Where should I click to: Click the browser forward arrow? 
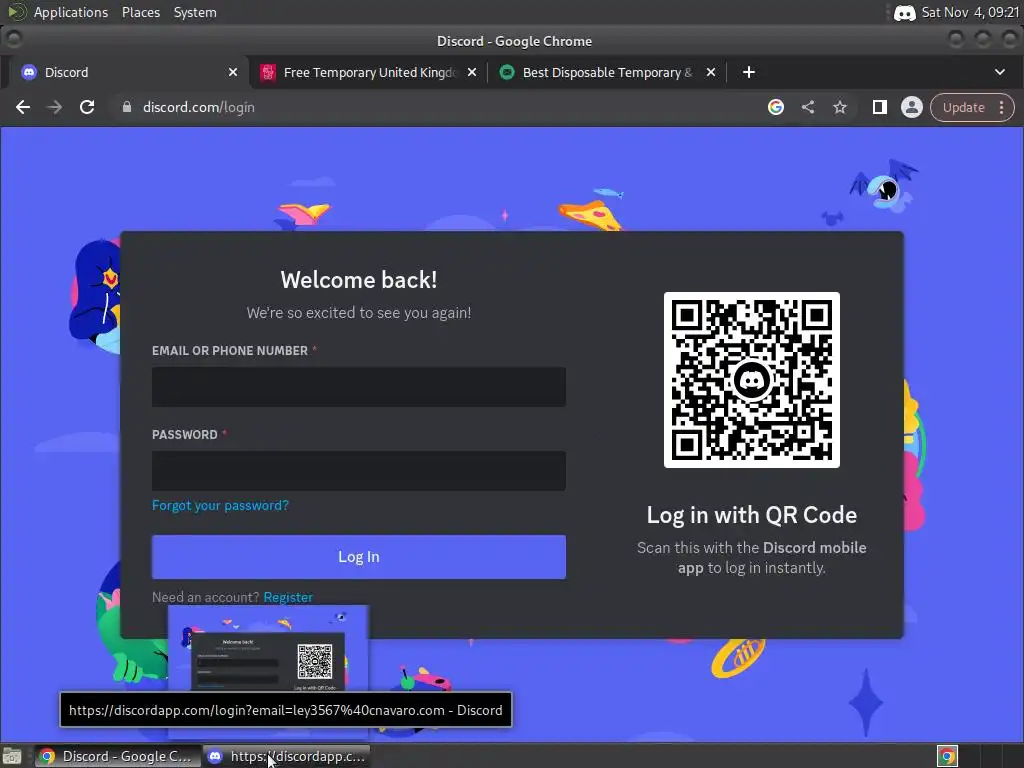55,107
